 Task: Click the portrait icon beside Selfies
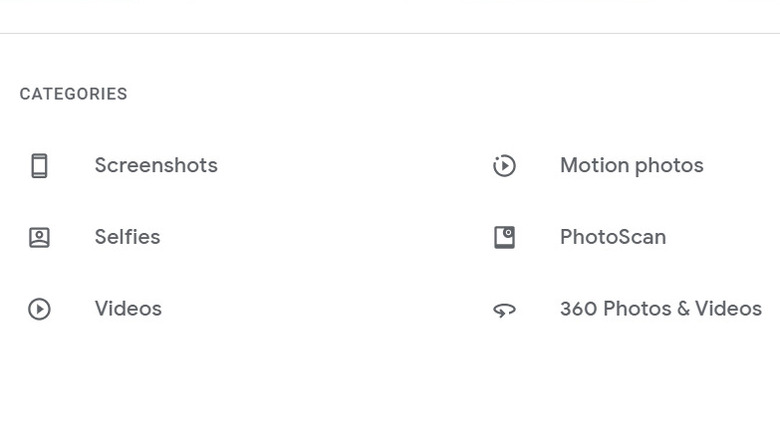coord(39,238)
